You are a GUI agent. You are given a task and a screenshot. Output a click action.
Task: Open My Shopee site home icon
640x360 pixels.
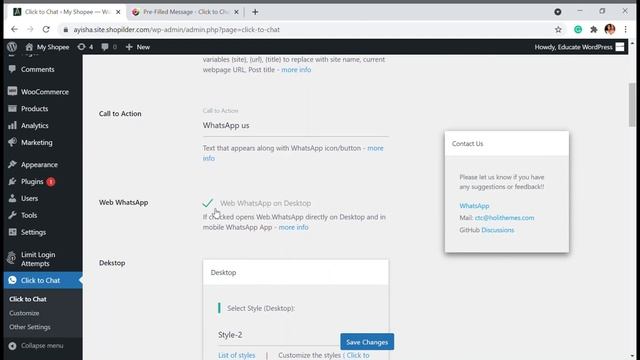pyautogui.click(x=29, y=47)
